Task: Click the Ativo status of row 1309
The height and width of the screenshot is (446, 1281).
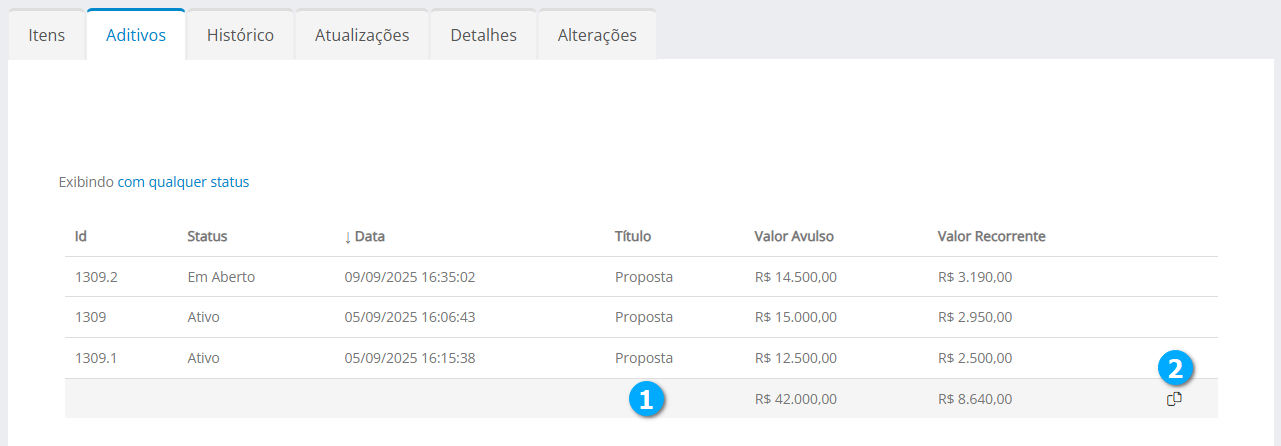Action: (x=203, y=317)
